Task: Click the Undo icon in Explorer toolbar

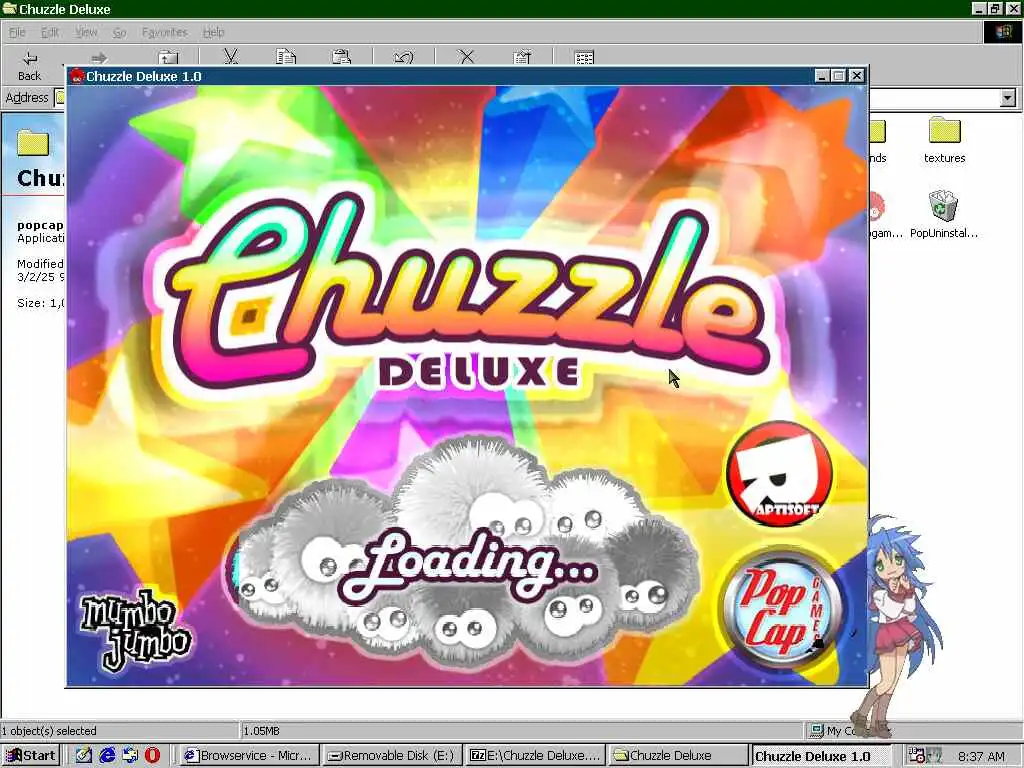Action: [404, 57]
